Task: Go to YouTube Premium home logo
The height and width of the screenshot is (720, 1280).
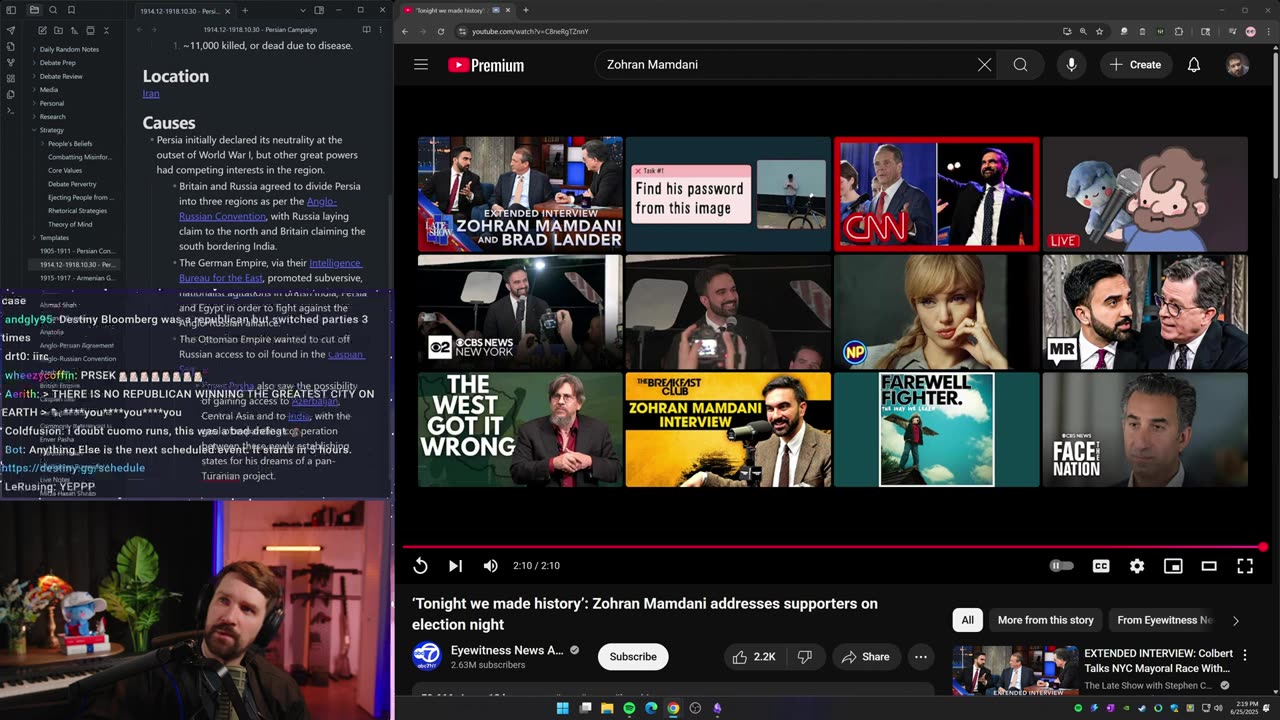Action: [x=486, y=65]
